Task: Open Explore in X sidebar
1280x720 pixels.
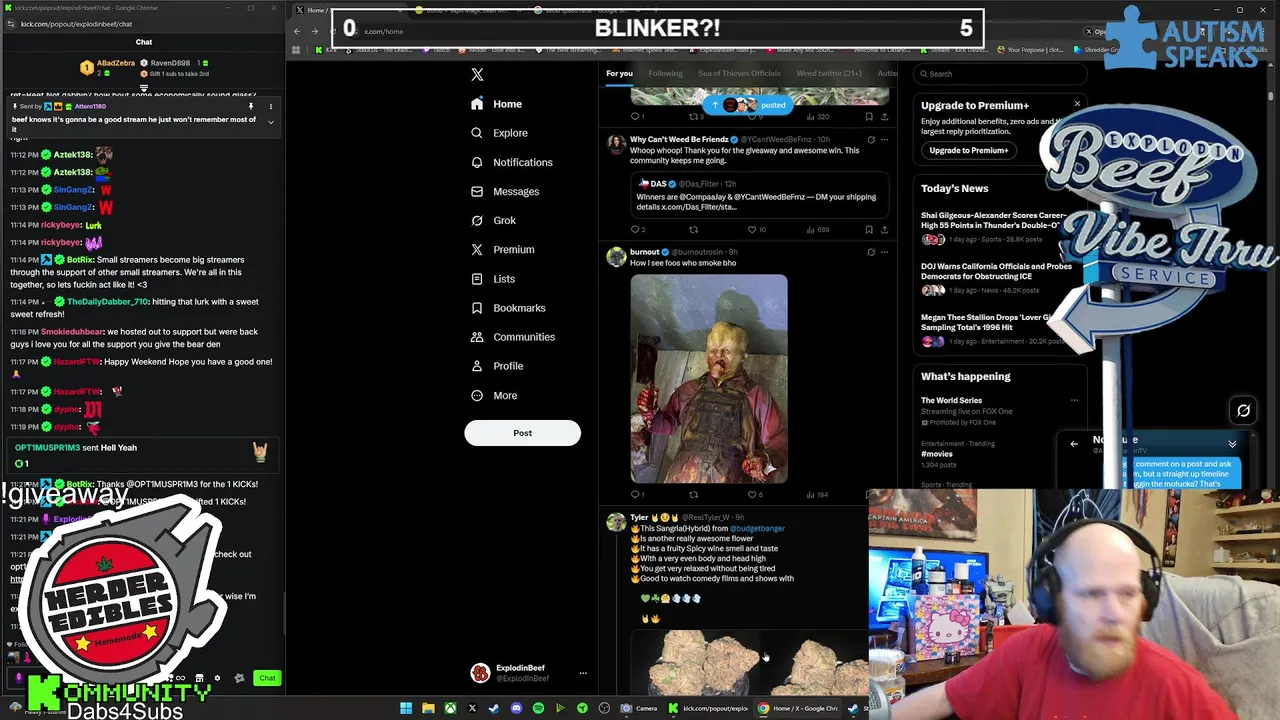Action: (499, 133)
